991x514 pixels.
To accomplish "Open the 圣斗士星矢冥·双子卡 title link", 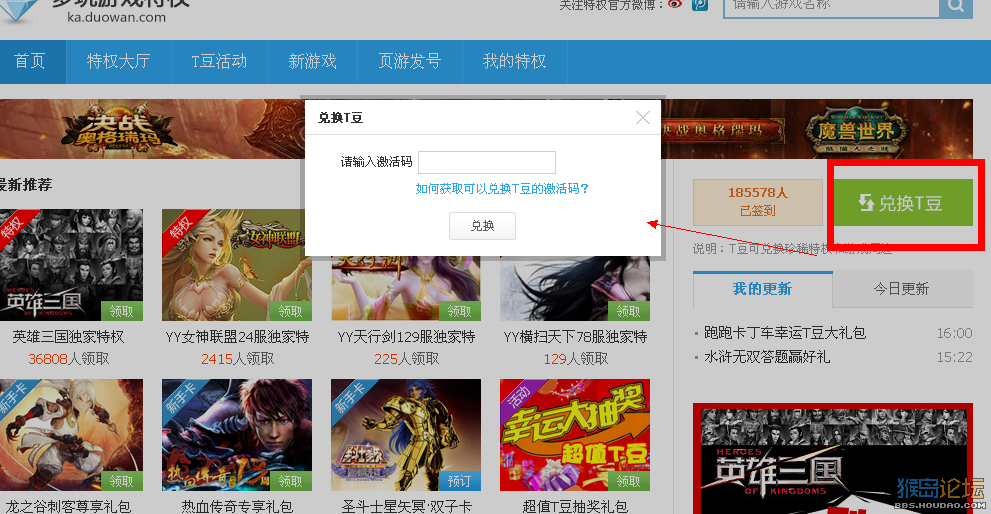I will [x=406, y=506].
